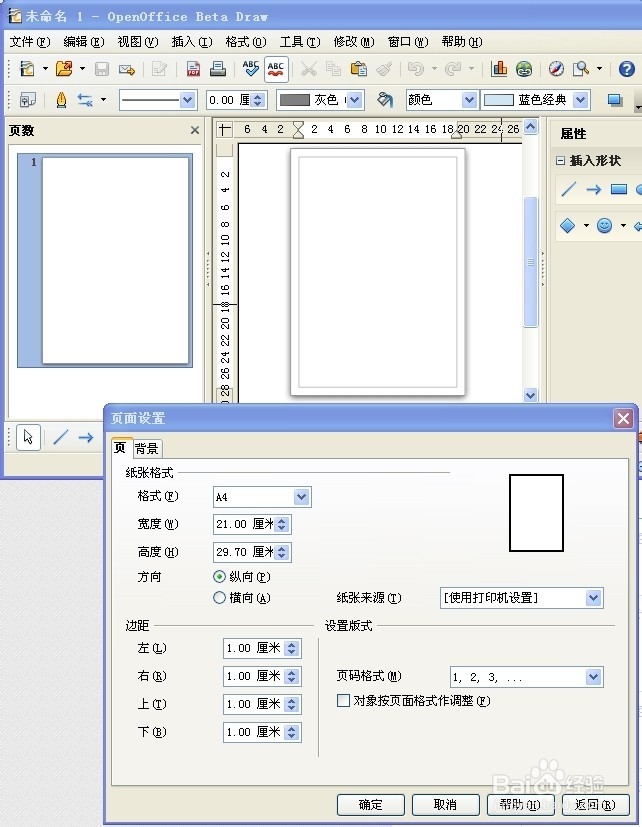Viewport: 642px width, 827px height.
Task: Click the Navigator compass icon
Action: tap(556, 69)
